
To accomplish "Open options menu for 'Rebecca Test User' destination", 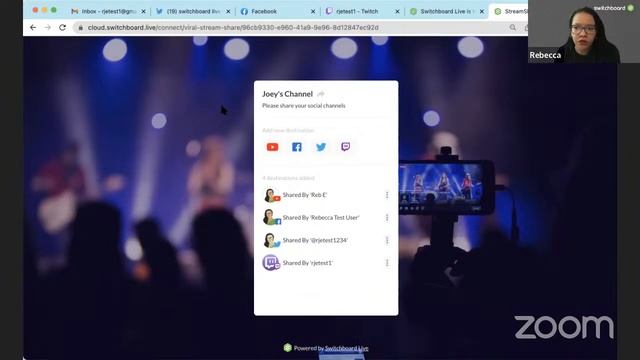I will (x=387, y=218).
